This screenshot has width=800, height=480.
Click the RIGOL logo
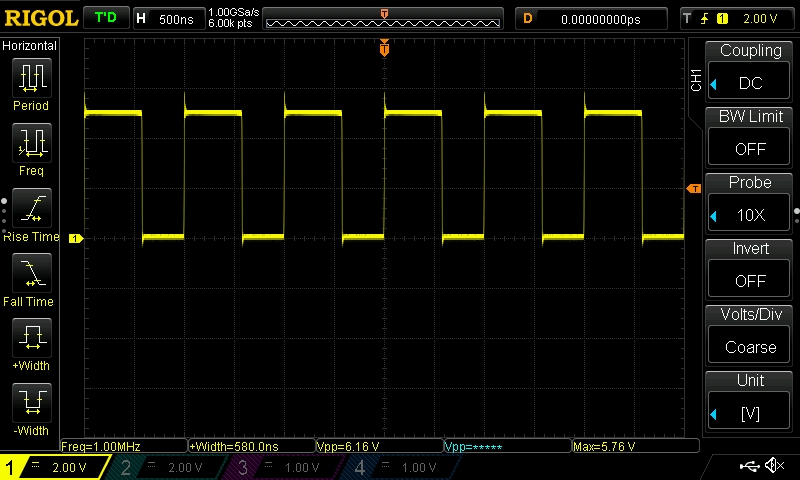(x=41, y=18)
